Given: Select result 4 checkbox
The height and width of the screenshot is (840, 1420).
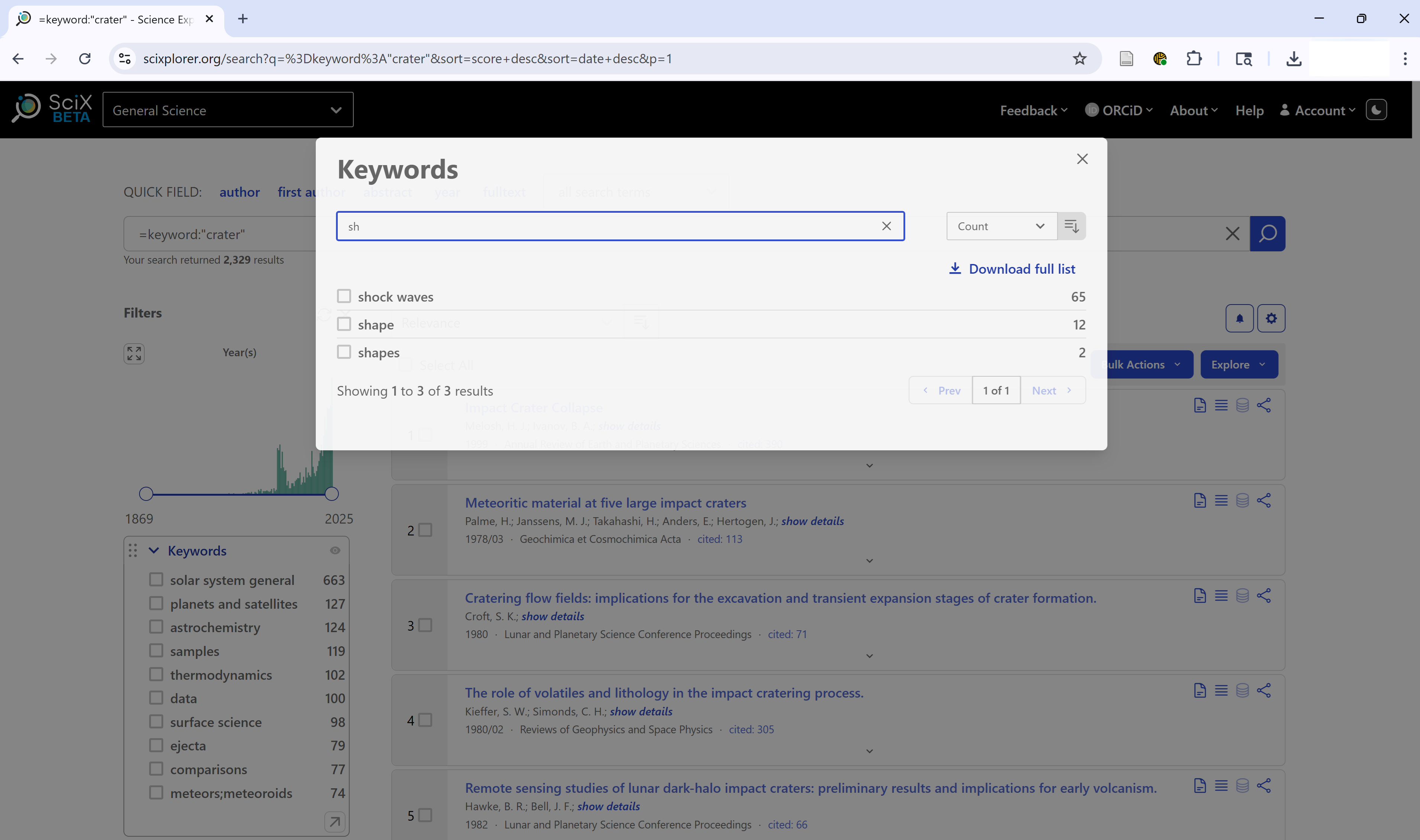Looking at the screenshot, I should pyautogui.click(x=425, y=720).
